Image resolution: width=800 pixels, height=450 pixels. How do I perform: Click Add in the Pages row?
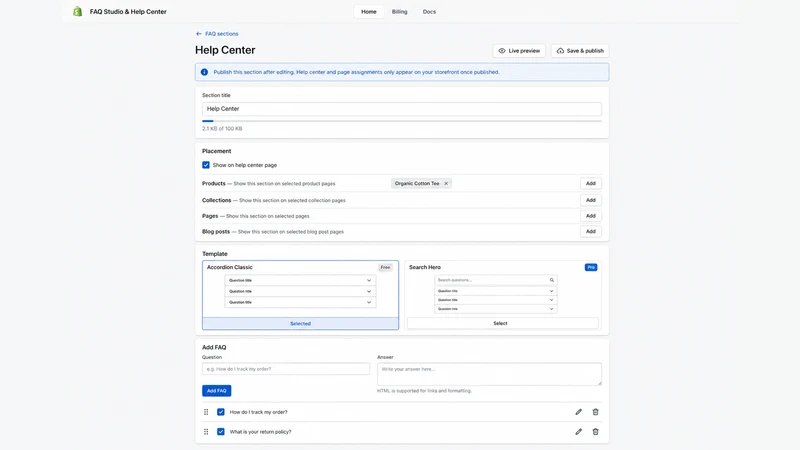(590, 216)
